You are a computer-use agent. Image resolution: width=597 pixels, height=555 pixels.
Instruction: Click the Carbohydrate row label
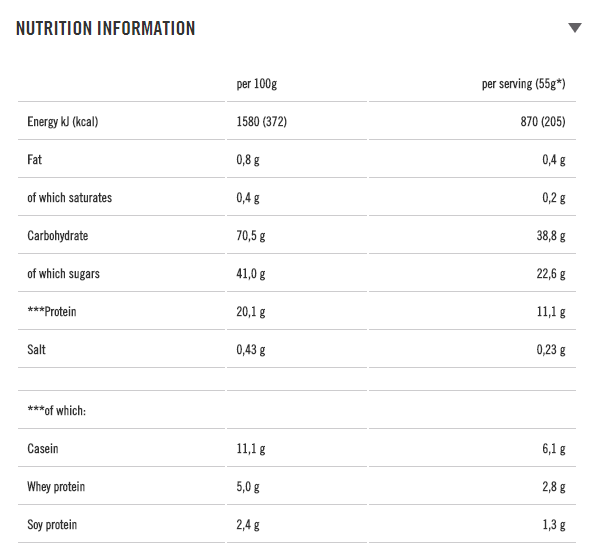coord(58,236)
